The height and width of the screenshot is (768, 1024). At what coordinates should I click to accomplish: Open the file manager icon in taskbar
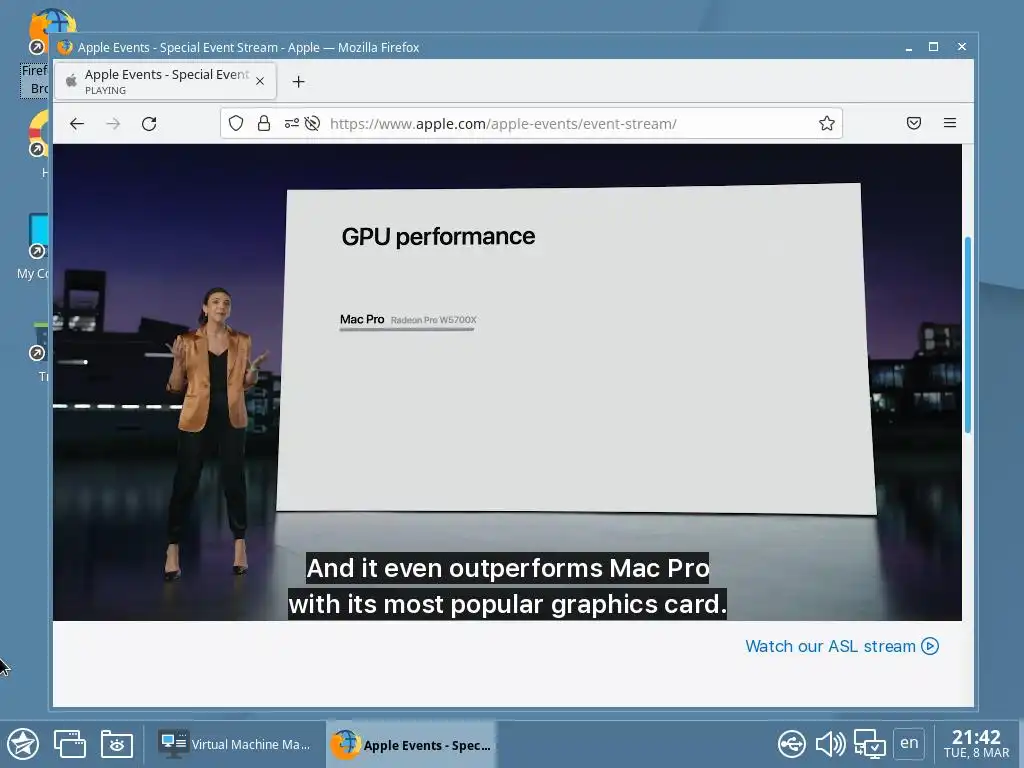[x=117, y=744]
